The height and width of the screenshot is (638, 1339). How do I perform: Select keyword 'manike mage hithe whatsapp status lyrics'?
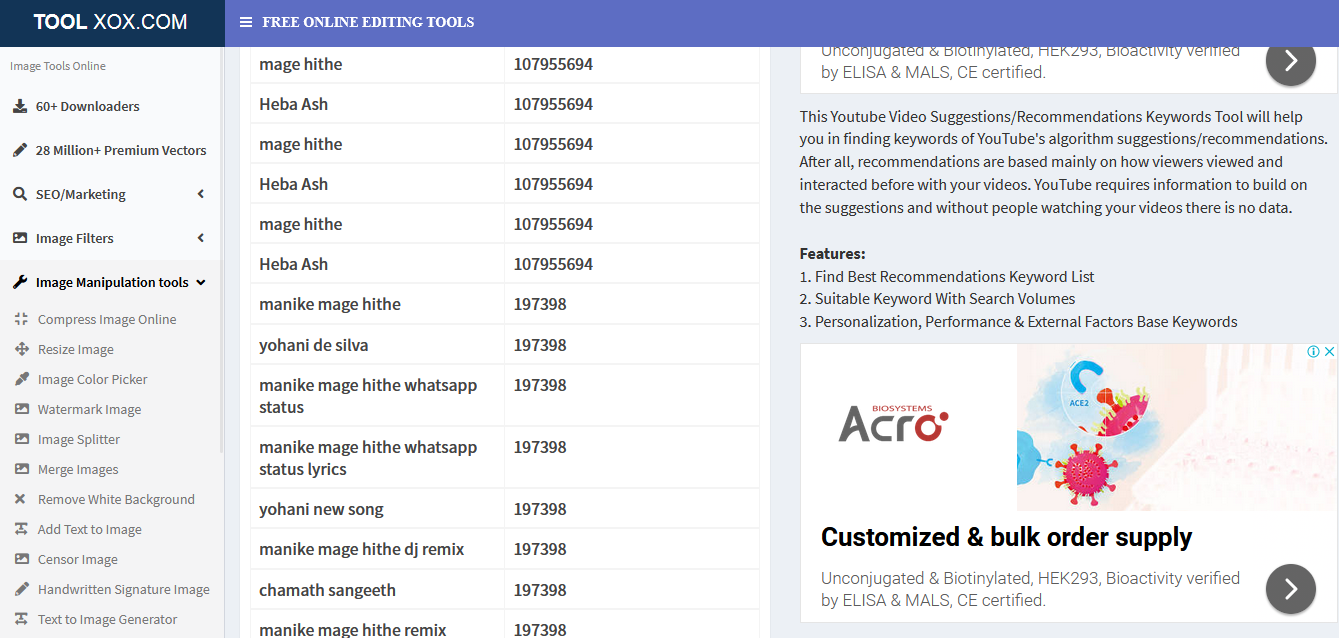[368, 458]
